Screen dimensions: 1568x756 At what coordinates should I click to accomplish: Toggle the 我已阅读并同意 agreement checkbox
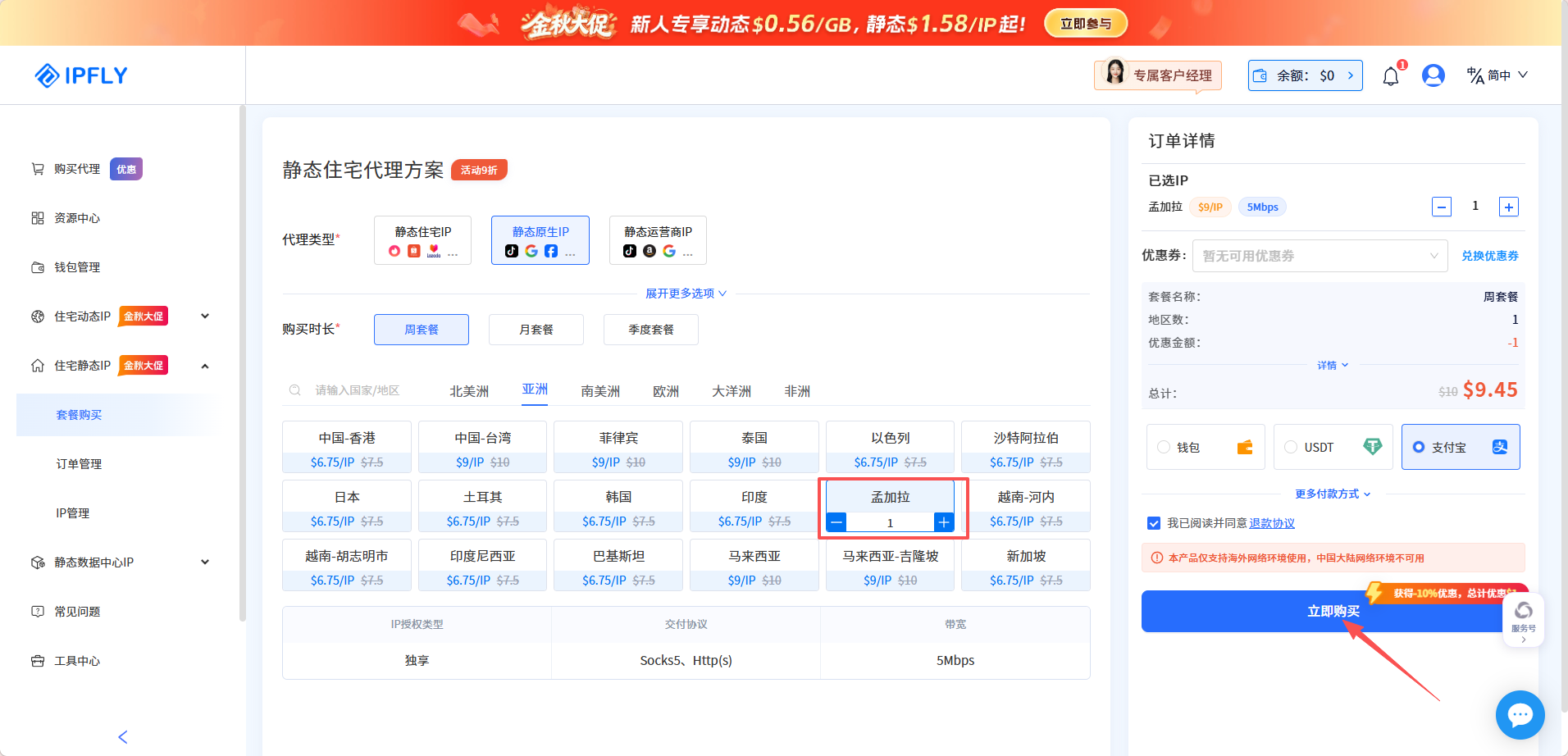pyautogui.click(x=1154, y=523)
